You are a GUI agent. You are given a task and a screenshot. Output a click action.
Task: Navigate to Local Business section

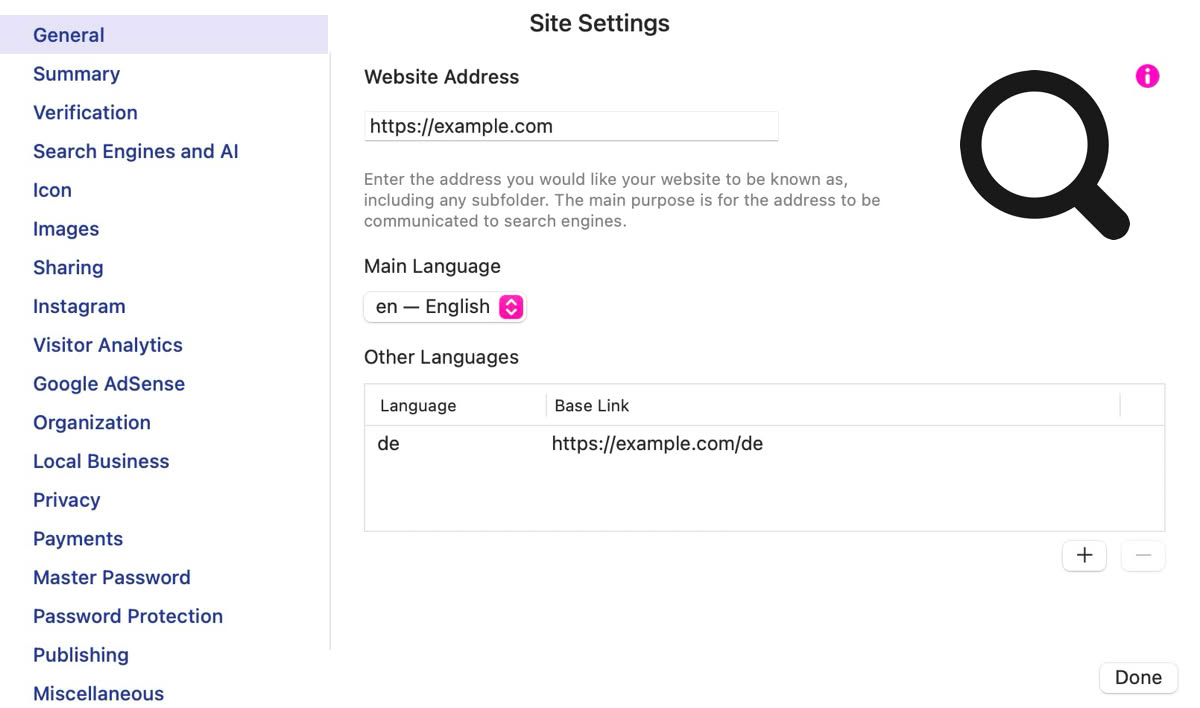click(101, 461)
